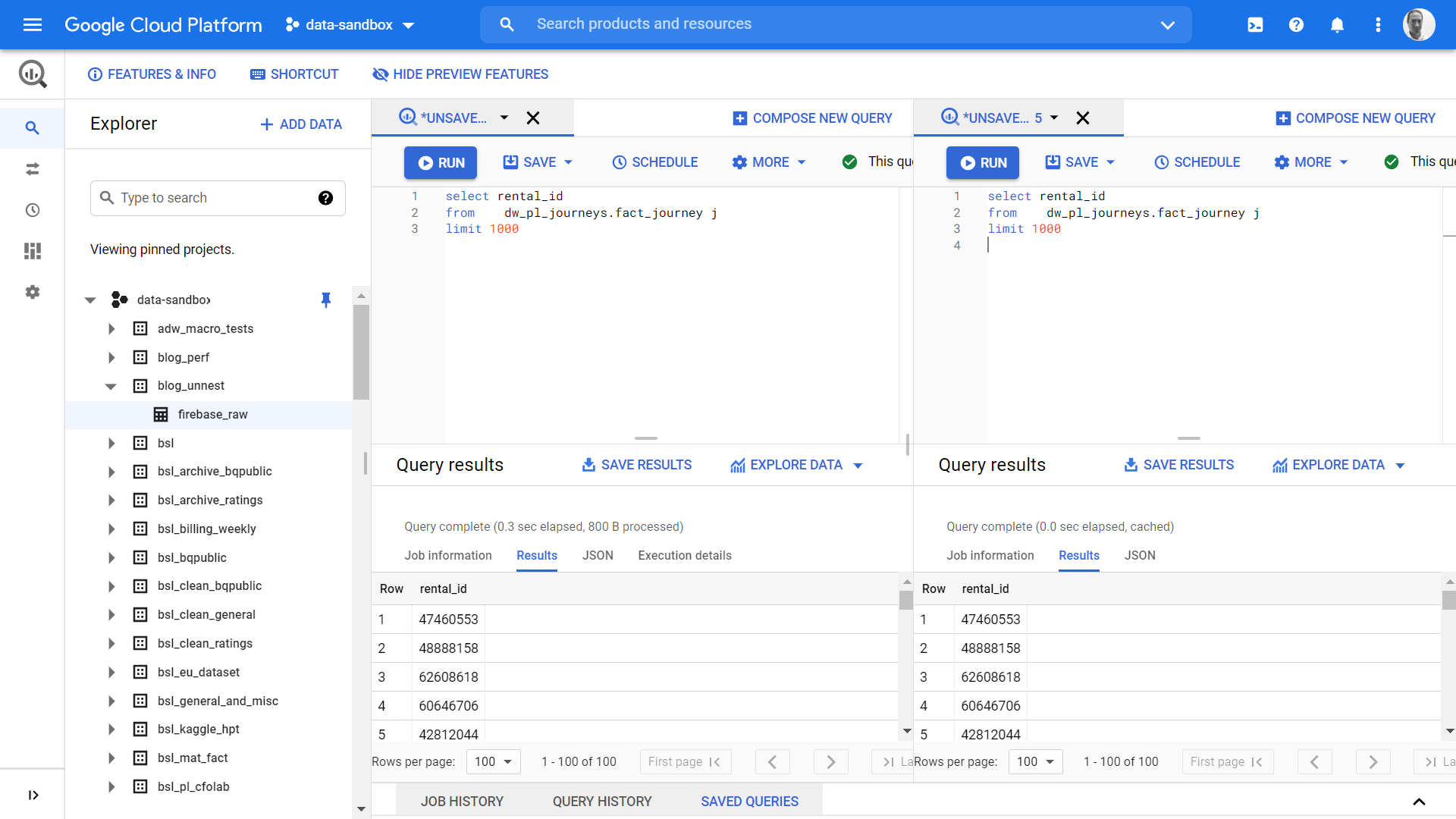Toggle HIDE PREVIEW FEATURES
This screenshot has width=1456, height=819.
point(460,74)
